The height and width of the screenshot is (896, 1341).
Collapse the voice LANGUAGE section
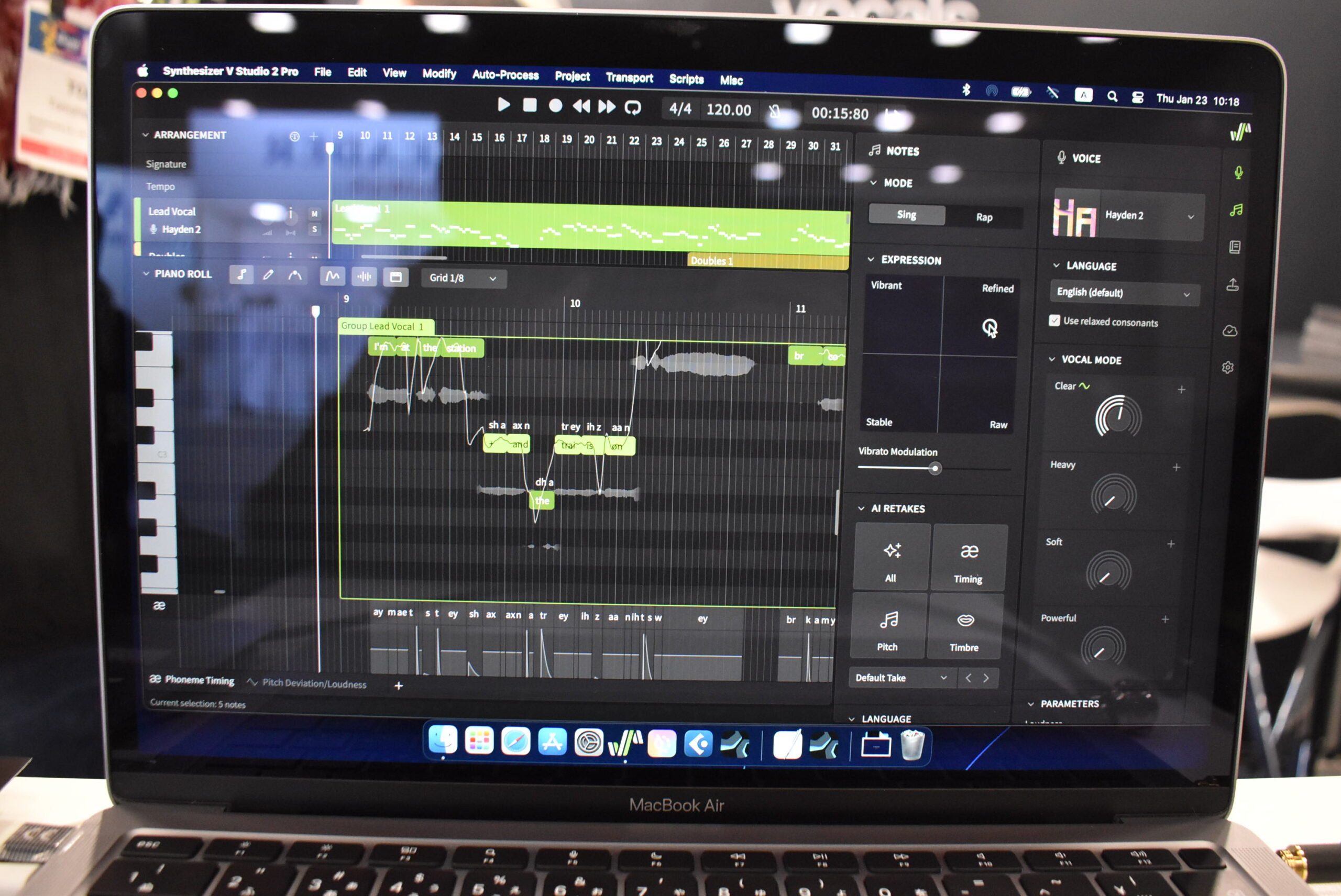(x=1057, y=265)
